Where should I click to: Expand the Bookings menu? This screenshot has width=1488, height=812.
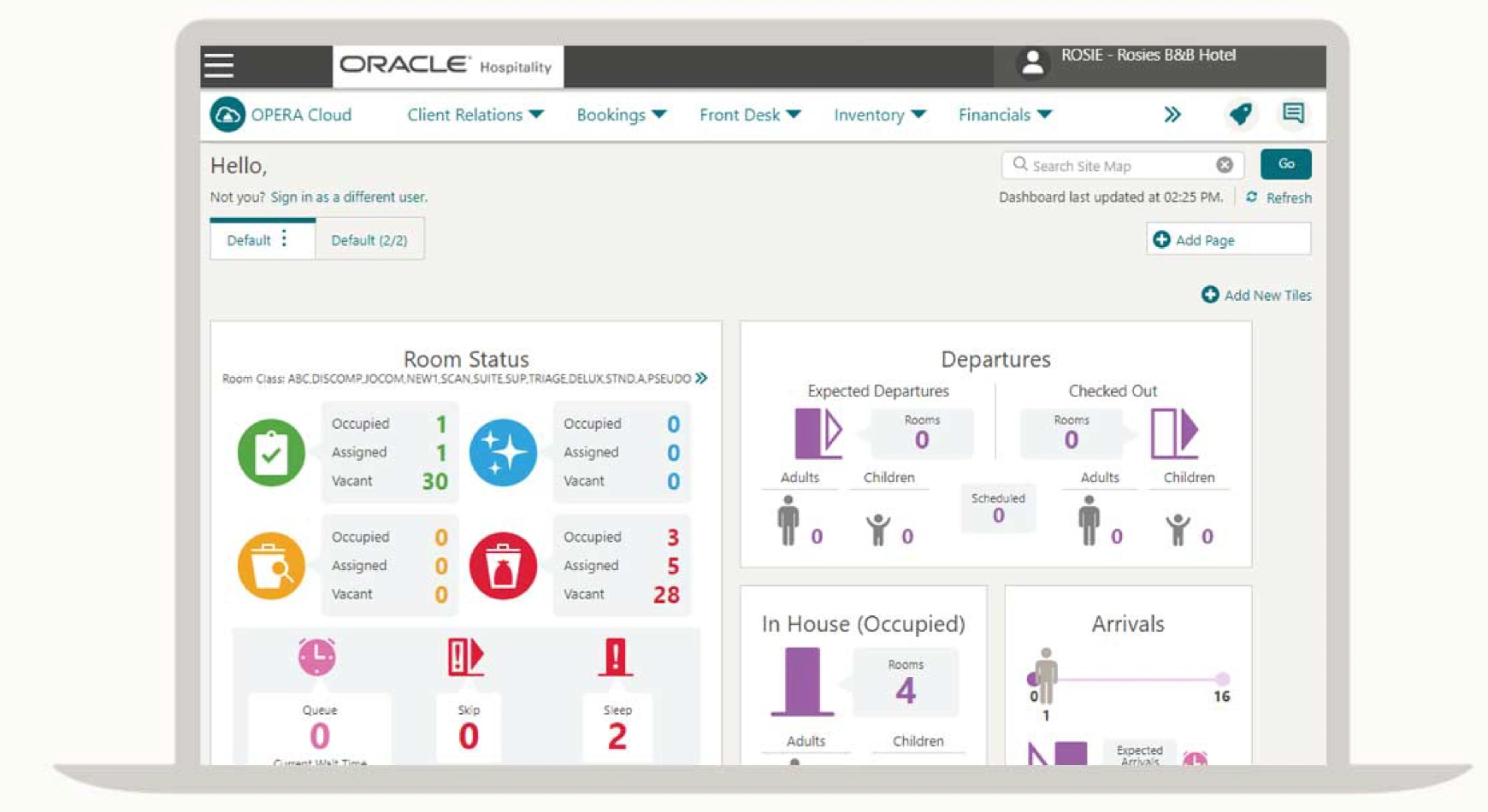[622, 115]
